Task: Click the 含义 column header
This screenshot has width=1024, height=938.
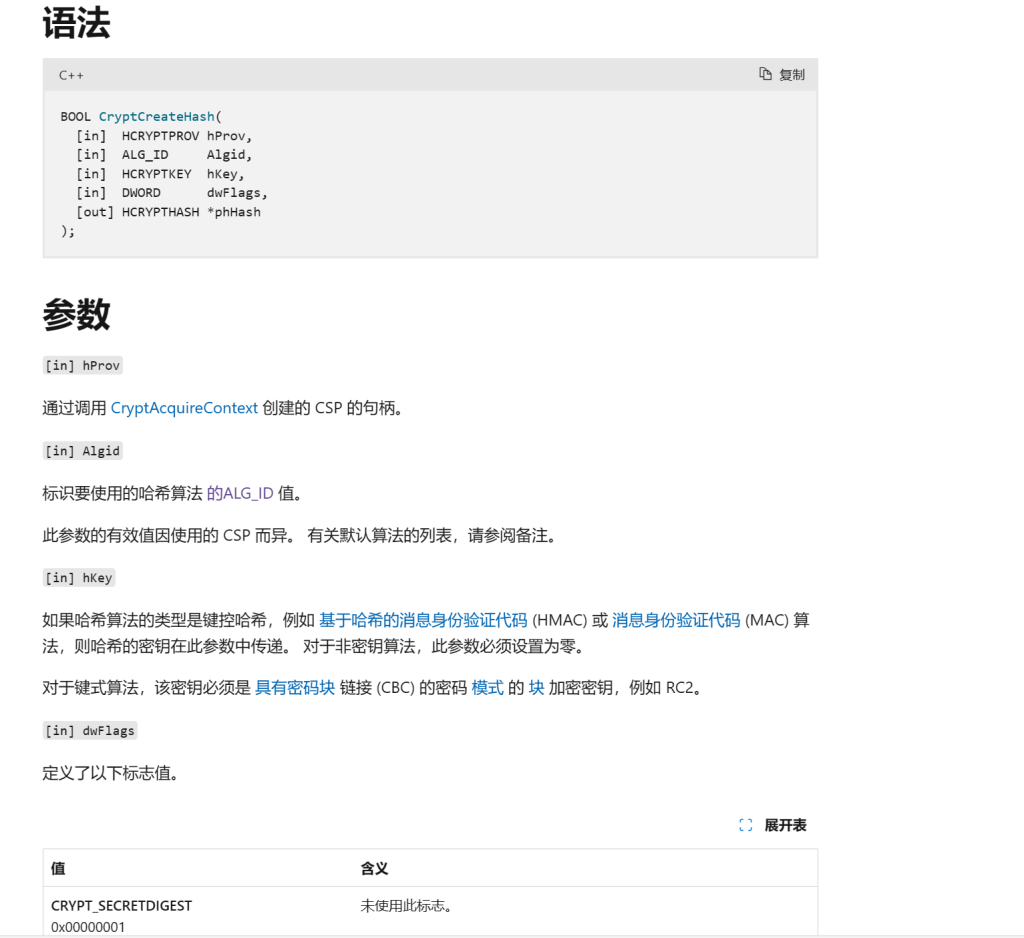Action: tap(374, 869)
